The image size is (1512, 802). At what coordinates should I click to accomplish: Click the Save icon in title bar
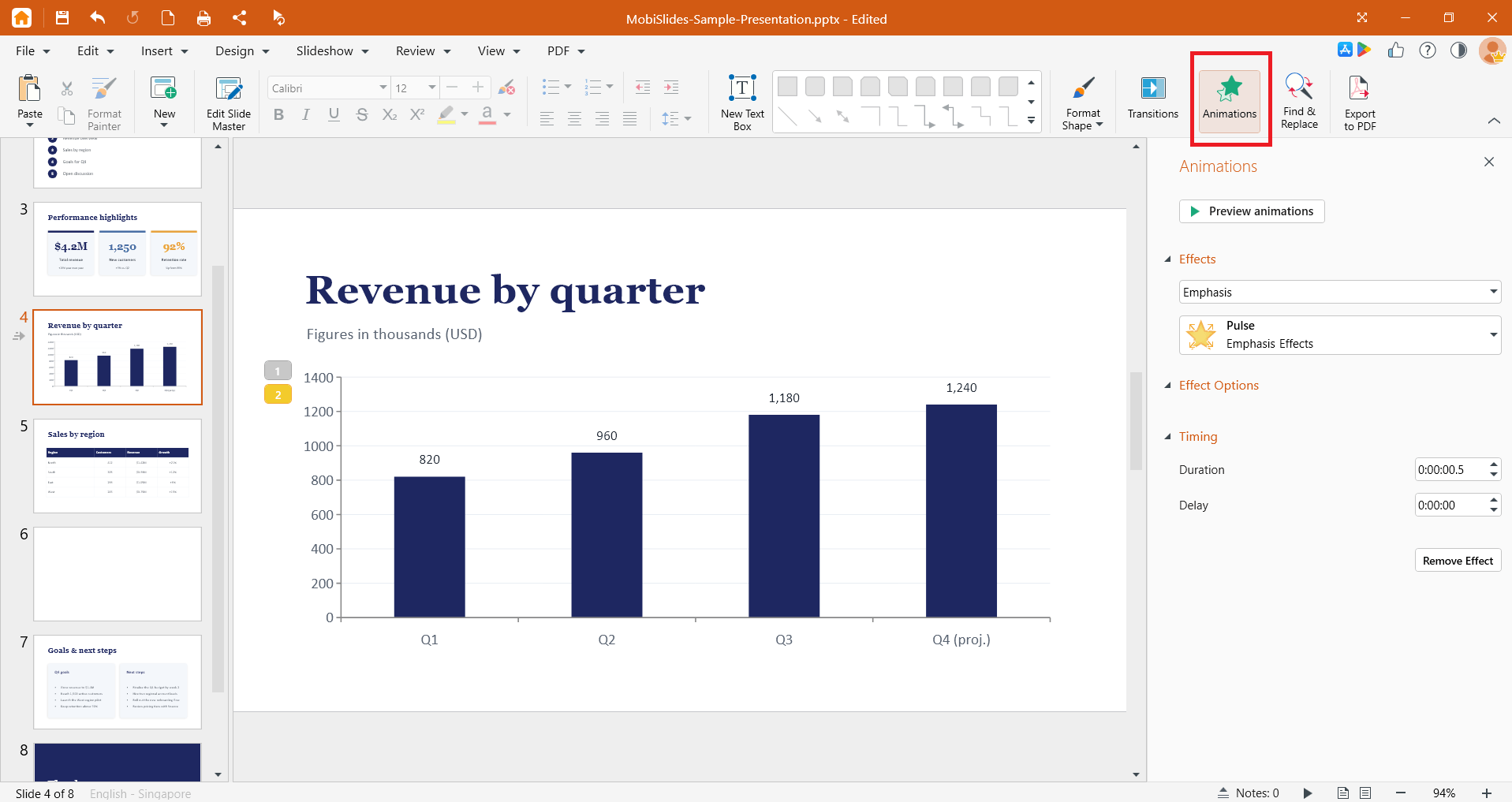click(62, 17)
